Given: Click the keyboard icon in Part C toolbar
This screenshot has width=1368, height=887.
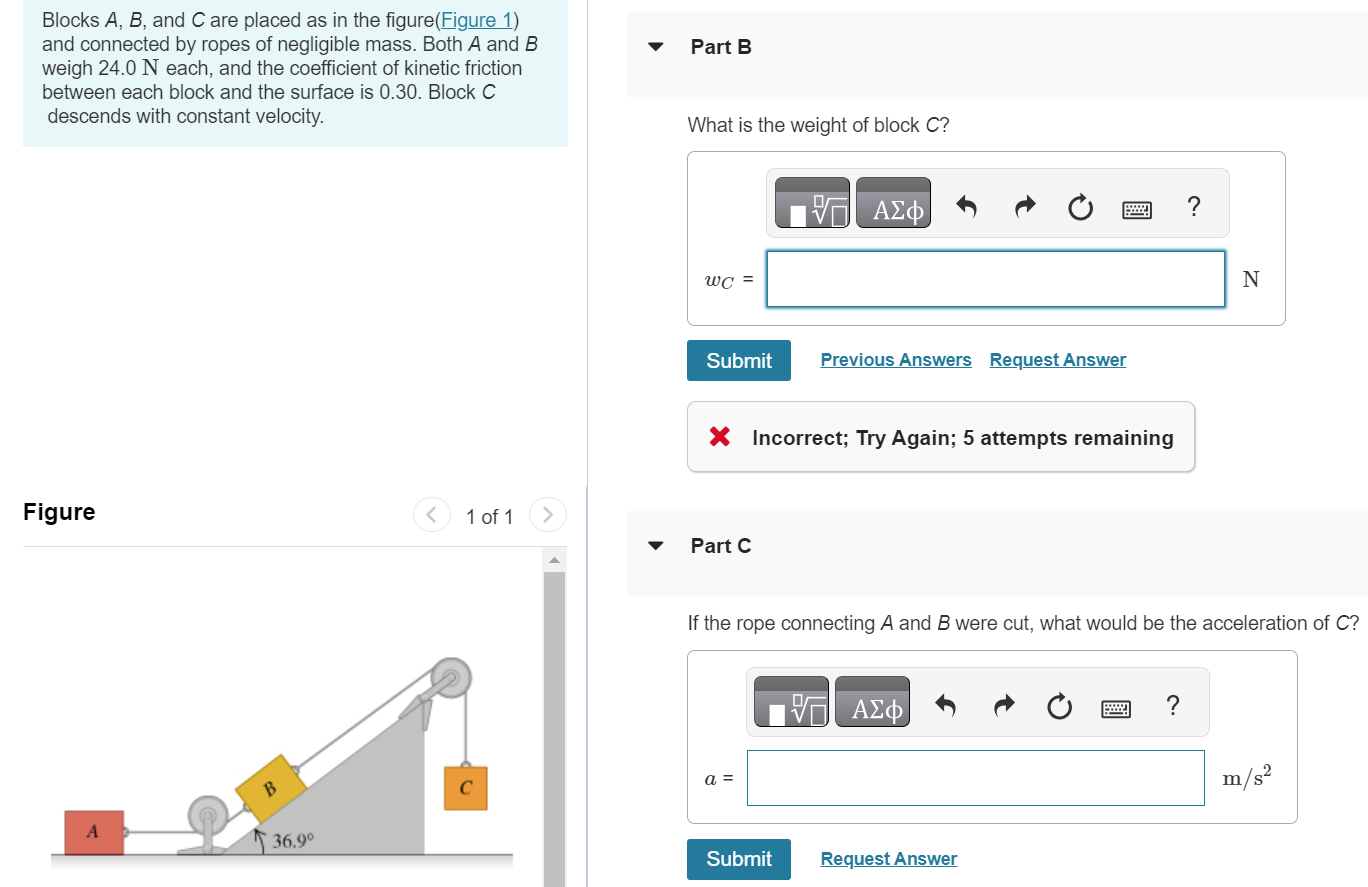Looking at the screenshot, I should (1115, 705).
